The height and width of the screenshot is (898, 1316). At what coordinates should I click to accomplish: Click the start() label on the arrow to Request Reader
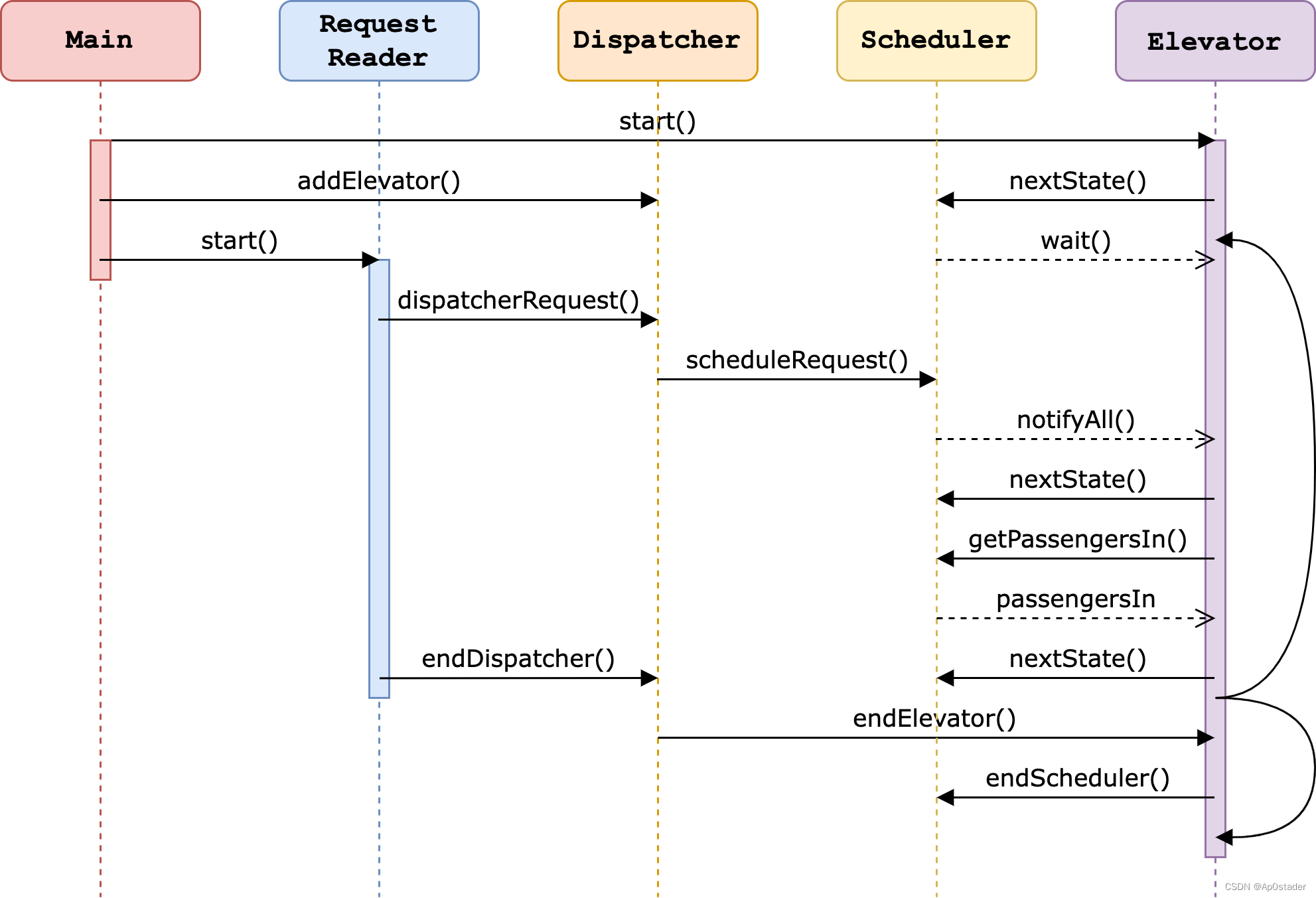coord(240,241)
